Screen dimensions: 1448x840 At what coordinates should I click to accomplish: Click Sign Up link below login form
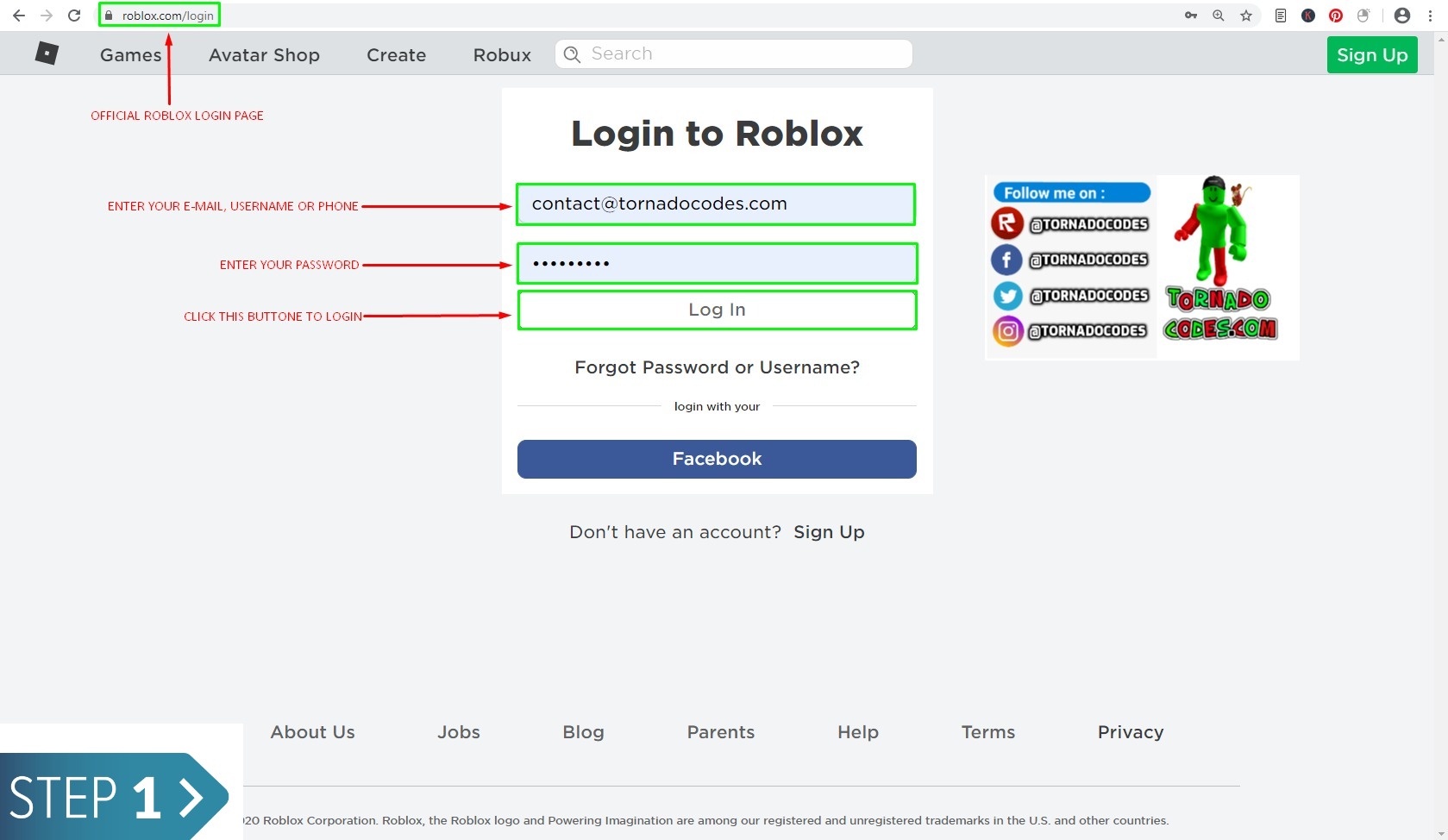pyautogui.click(x=829, y=532)
